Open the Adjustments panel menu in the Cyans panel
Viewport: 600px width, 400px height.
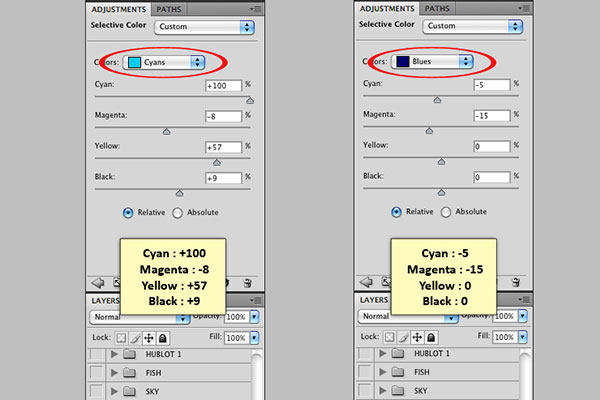[256, 9]
